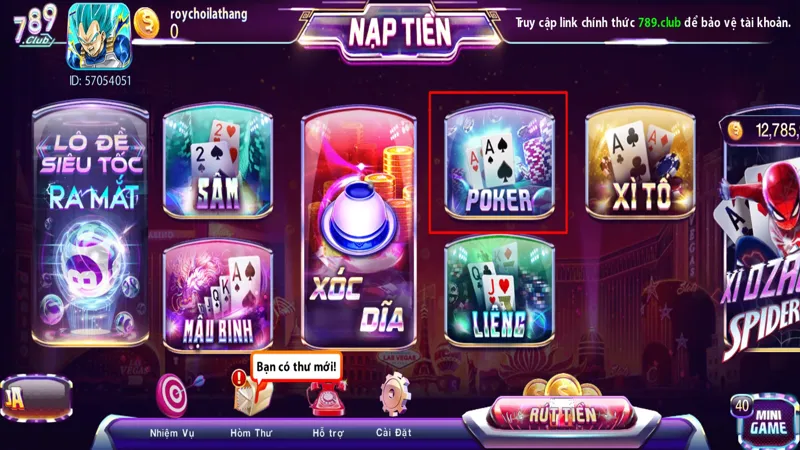Click the Hỗ trợ red telephone icon
800x450 pixels.
pyautogui.click(x=327, y=397)
